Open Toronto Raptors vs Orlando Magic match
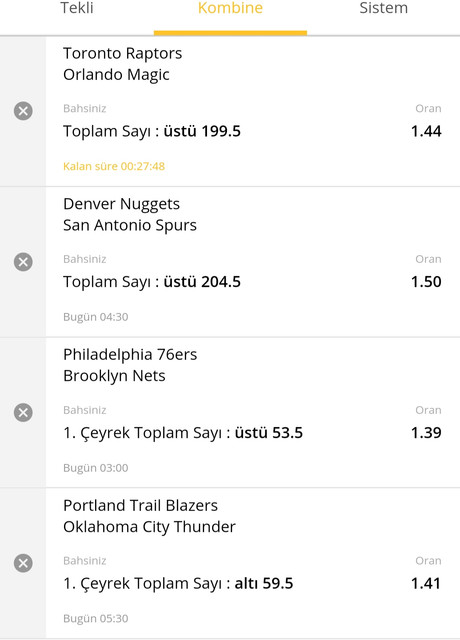Image resolution: width=460 pixels, height=640 pixels. [x=122, y=64]
